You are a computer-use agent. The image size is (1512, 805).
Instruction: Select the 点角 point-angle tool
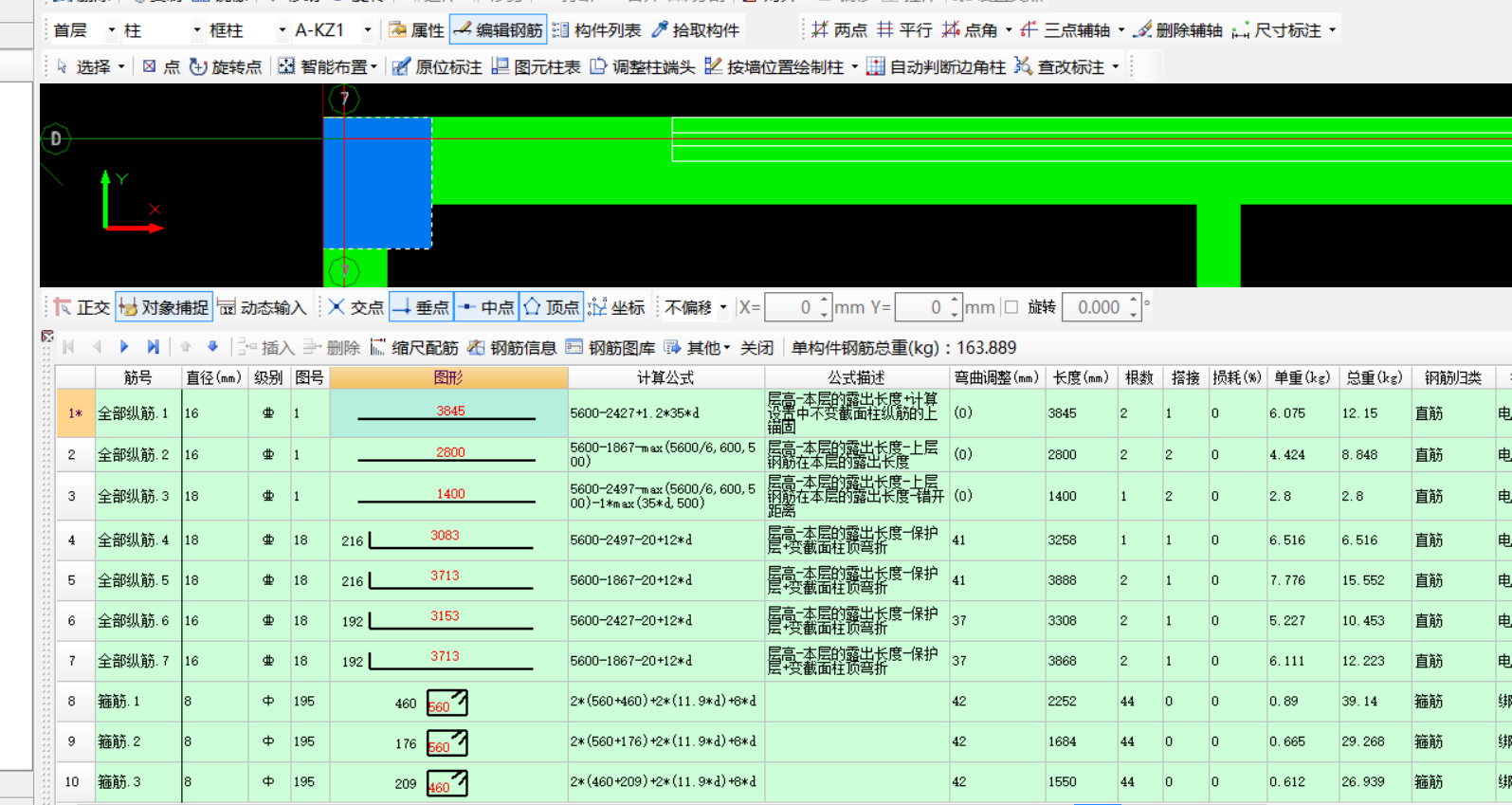pos(970,30)
